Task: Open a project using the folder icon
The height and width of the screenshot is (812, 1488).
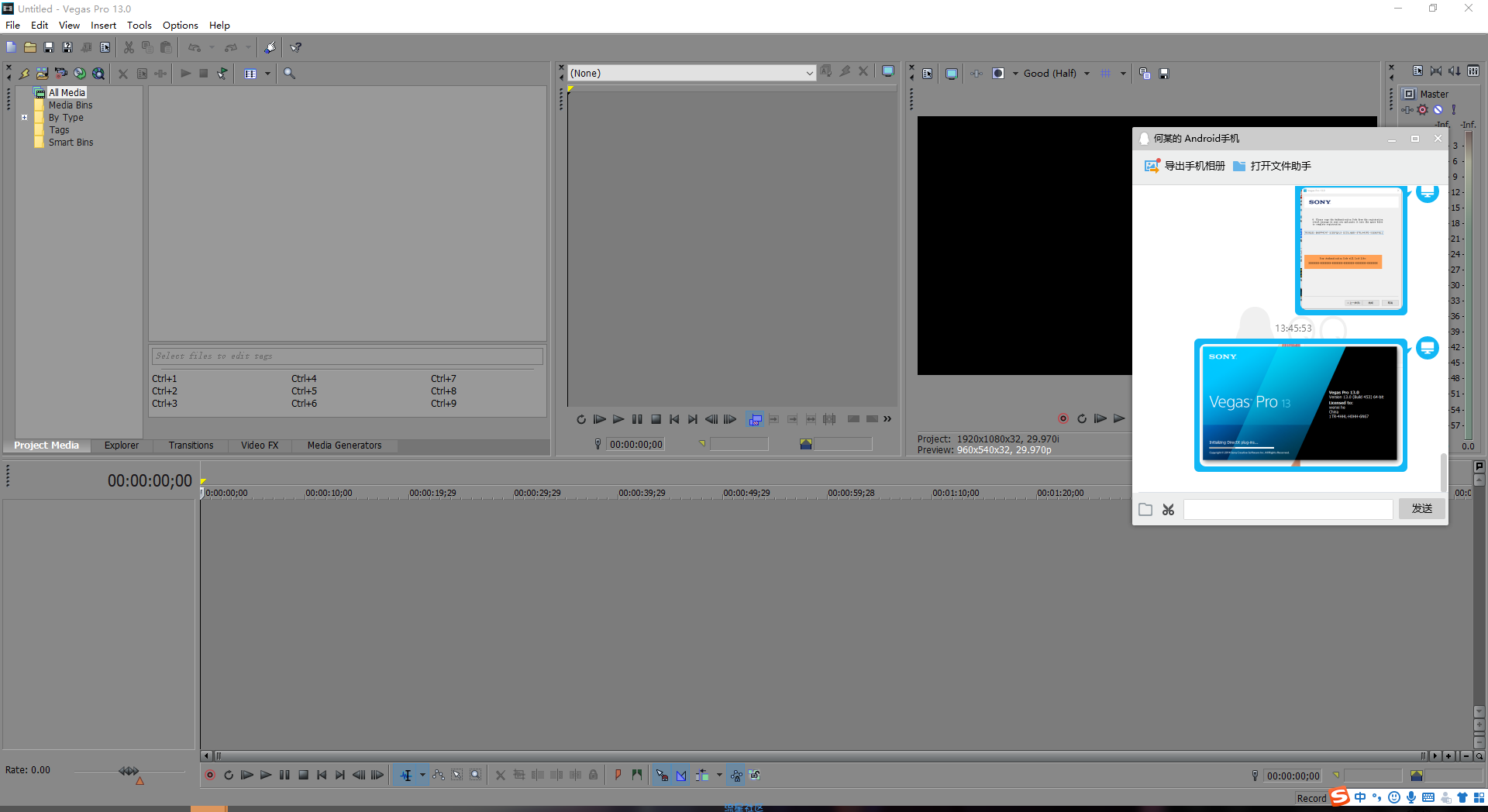Action: pos(30,47)
